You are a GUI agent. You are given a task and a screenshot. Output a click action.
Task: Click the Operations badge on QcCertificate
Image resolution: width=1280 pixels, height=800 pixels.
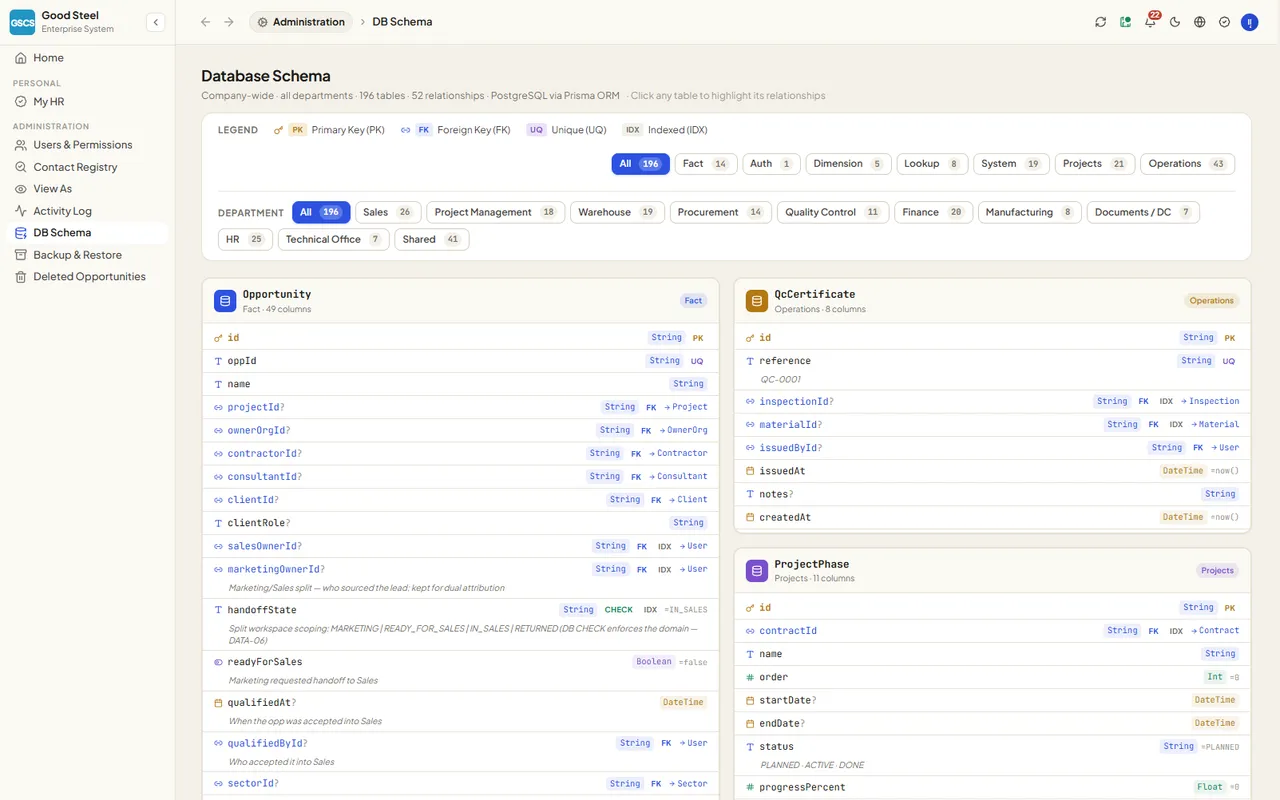coord(1212,301)
